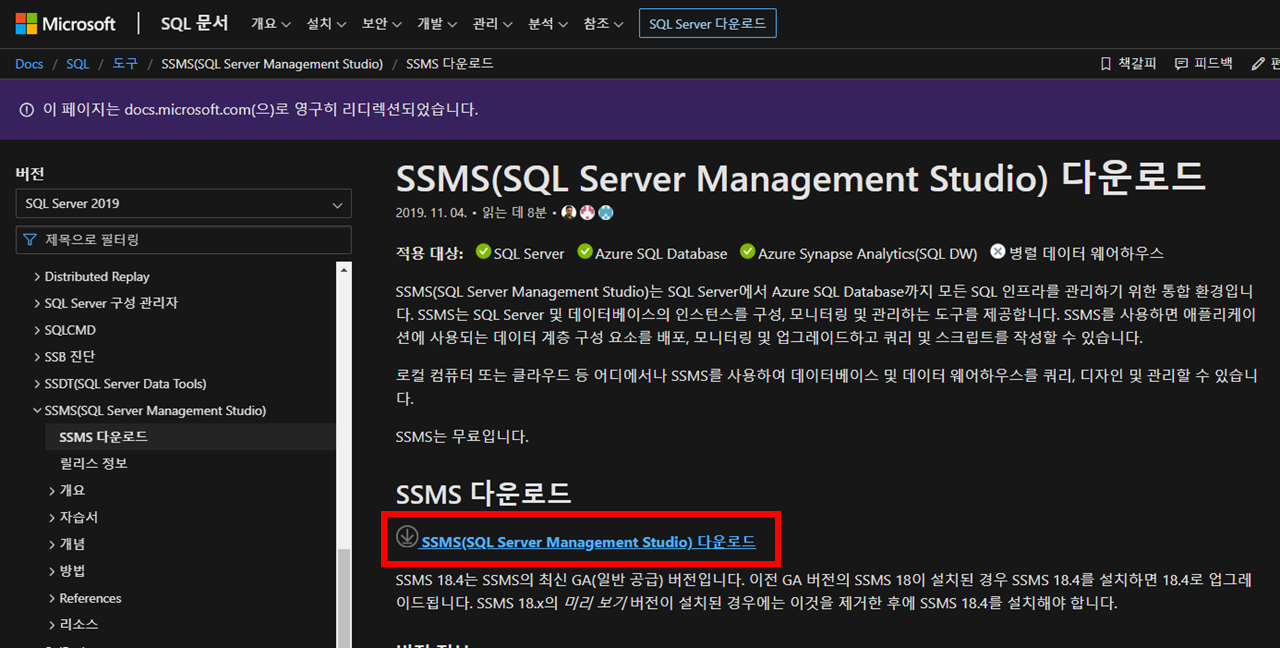Image resolution: width=1280 pixels, height=648 pixels.
Task: Click the 책갈피 bookmark icon
Action: click(x=1105, y=63)
